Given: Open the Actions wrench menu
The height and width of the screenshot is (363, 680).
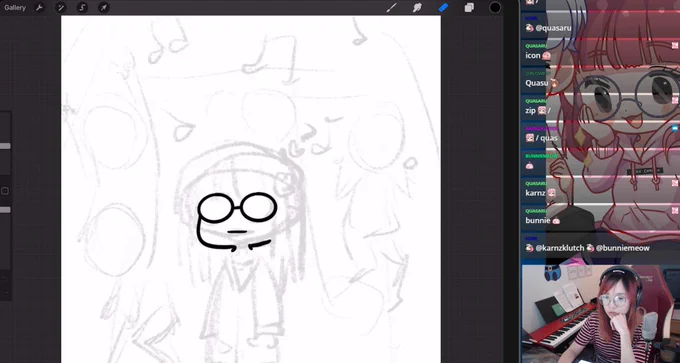Looking at the screenshot, I should coord(39,7).
